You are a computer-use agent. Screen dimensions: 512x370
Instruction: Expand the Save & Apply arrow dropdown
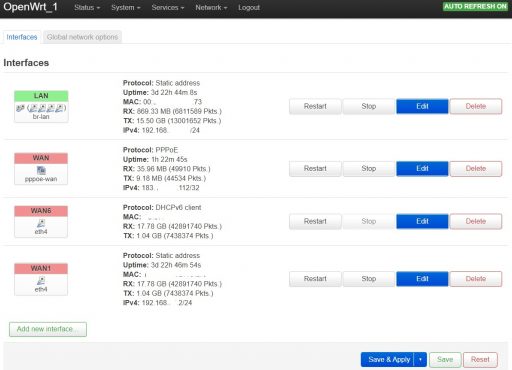420,359
